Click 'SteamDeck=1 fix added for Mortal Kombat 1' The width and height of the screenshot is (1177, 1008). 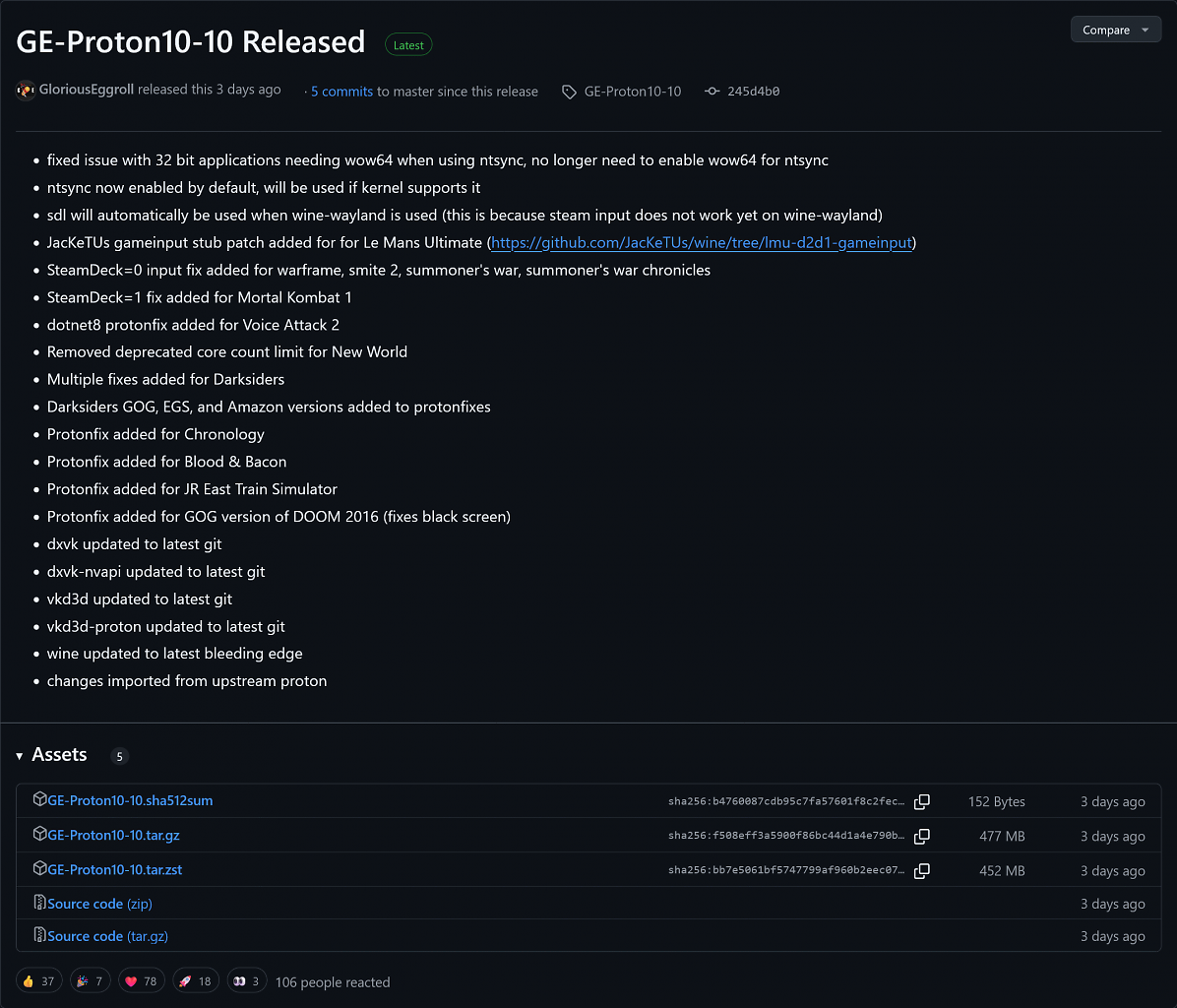[x=199, y=297]
